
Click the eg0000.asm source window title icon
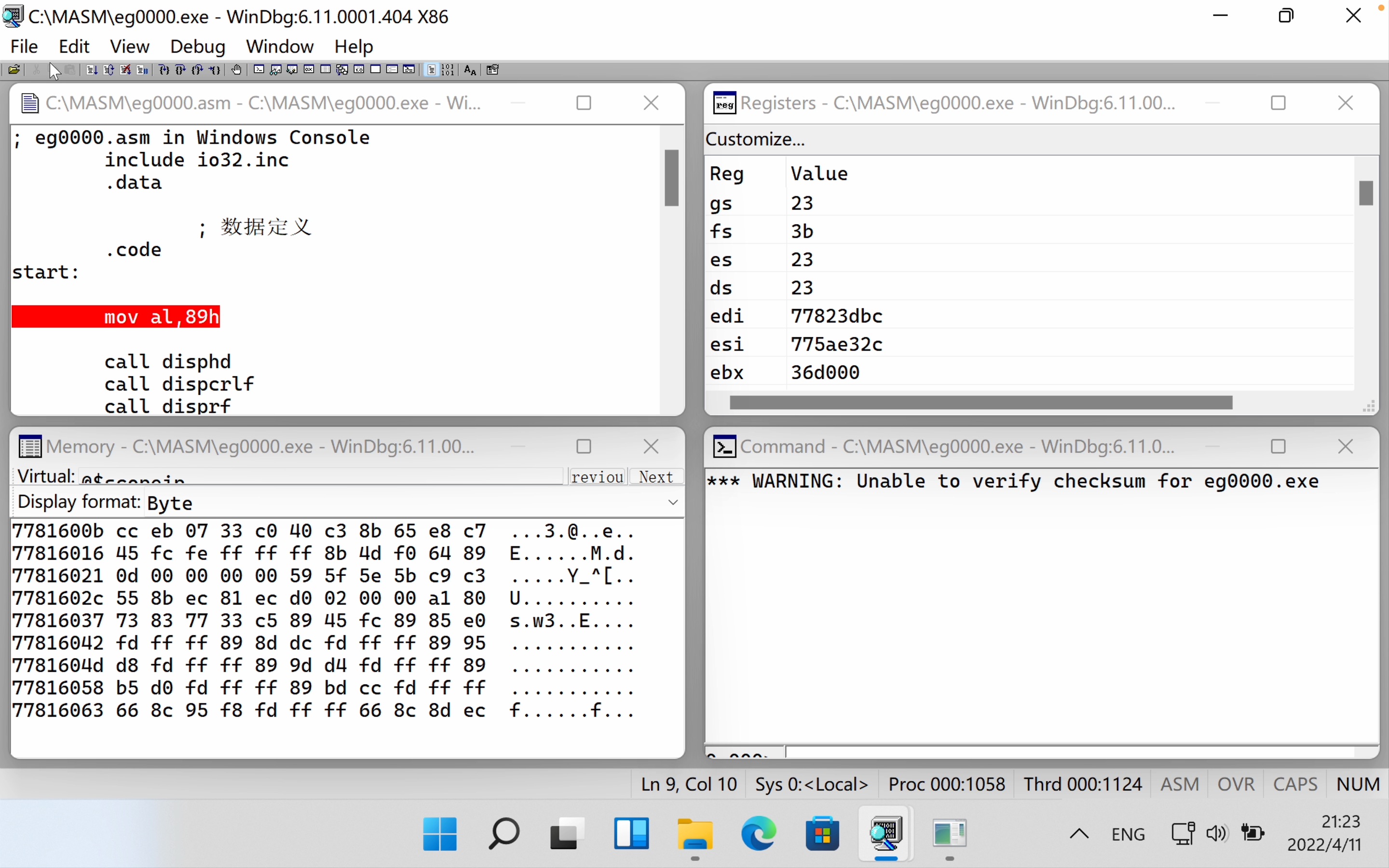(30, 103)
